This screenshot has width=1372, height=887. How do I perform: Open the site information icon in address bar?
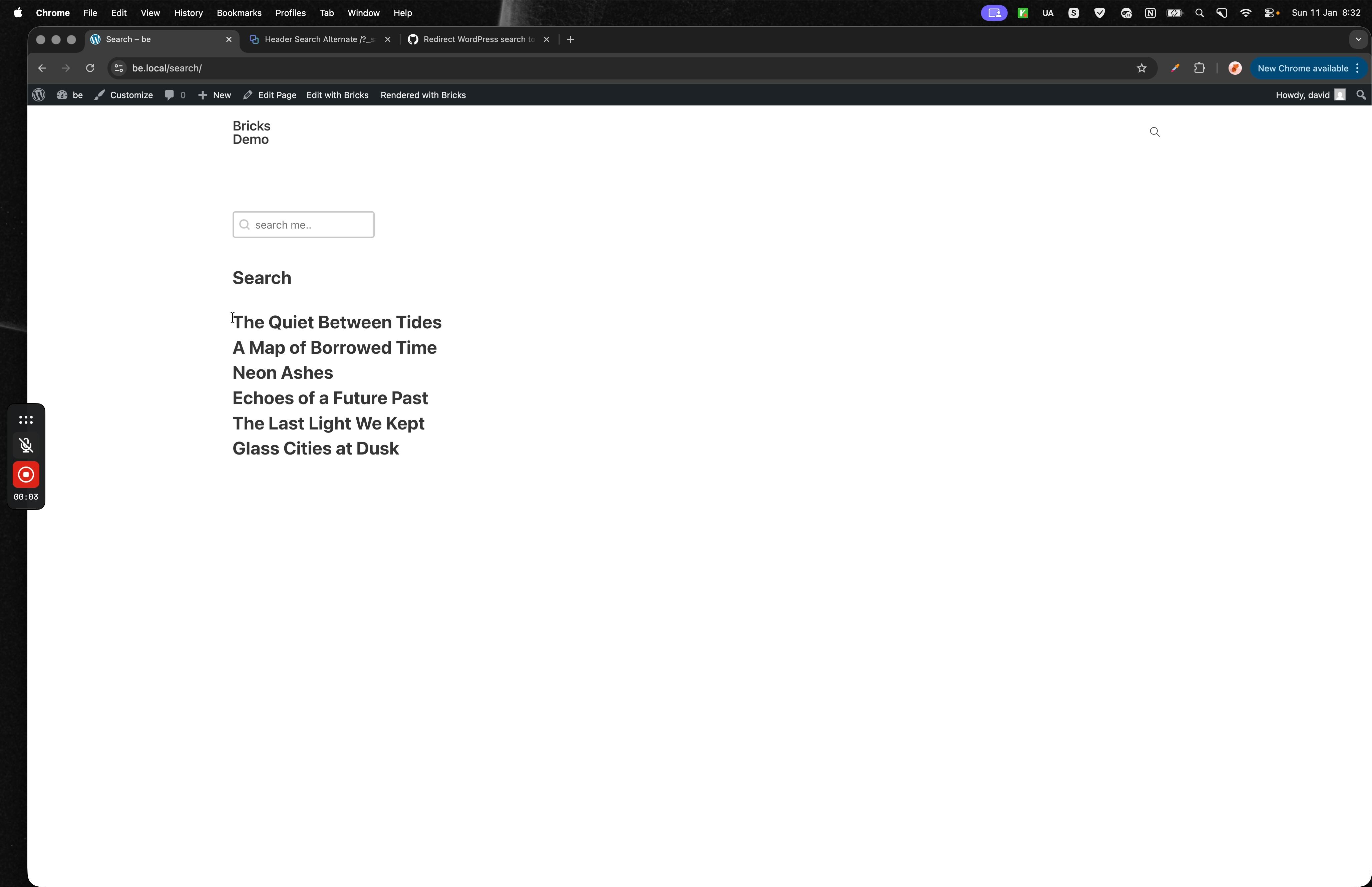coord(118,68)
